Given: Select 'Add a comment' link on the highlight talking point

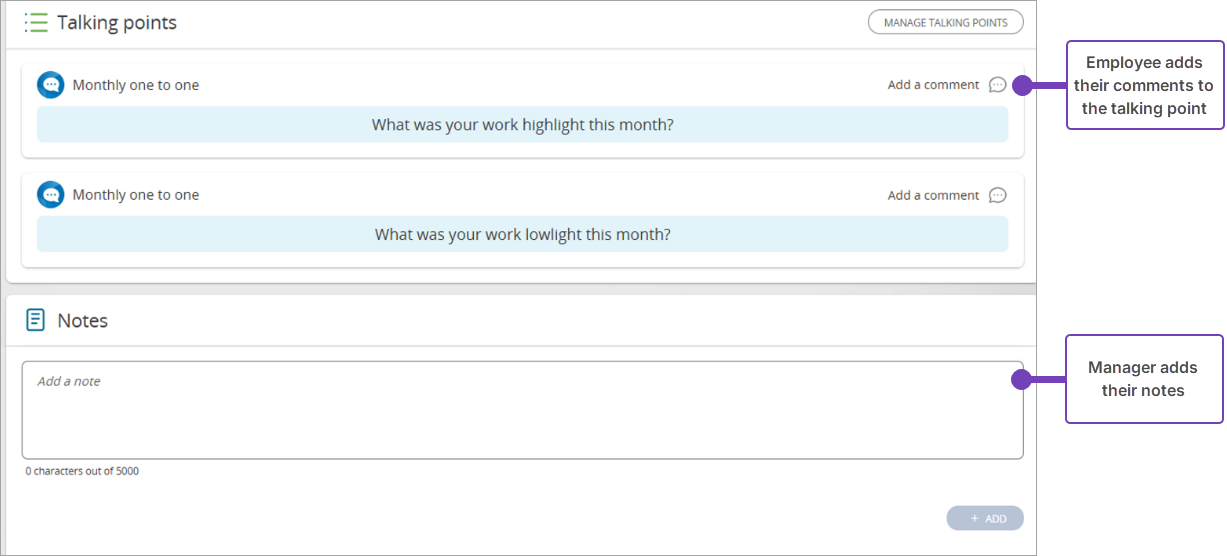Looking at the screenshot, I should [933, 85].
